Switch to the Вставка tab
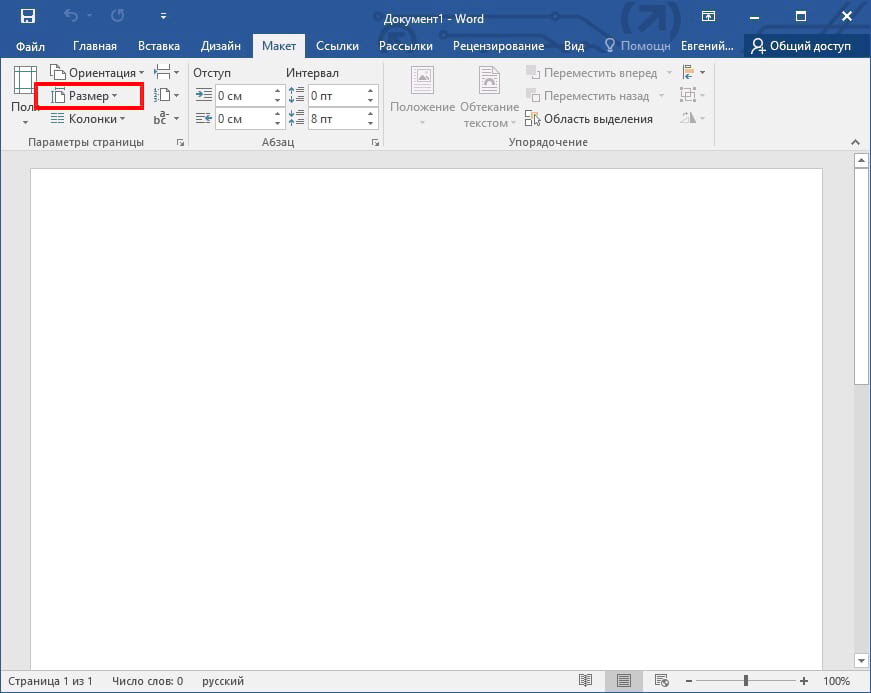871x693 pixels. pyautogui.click(x=159, y=46)
